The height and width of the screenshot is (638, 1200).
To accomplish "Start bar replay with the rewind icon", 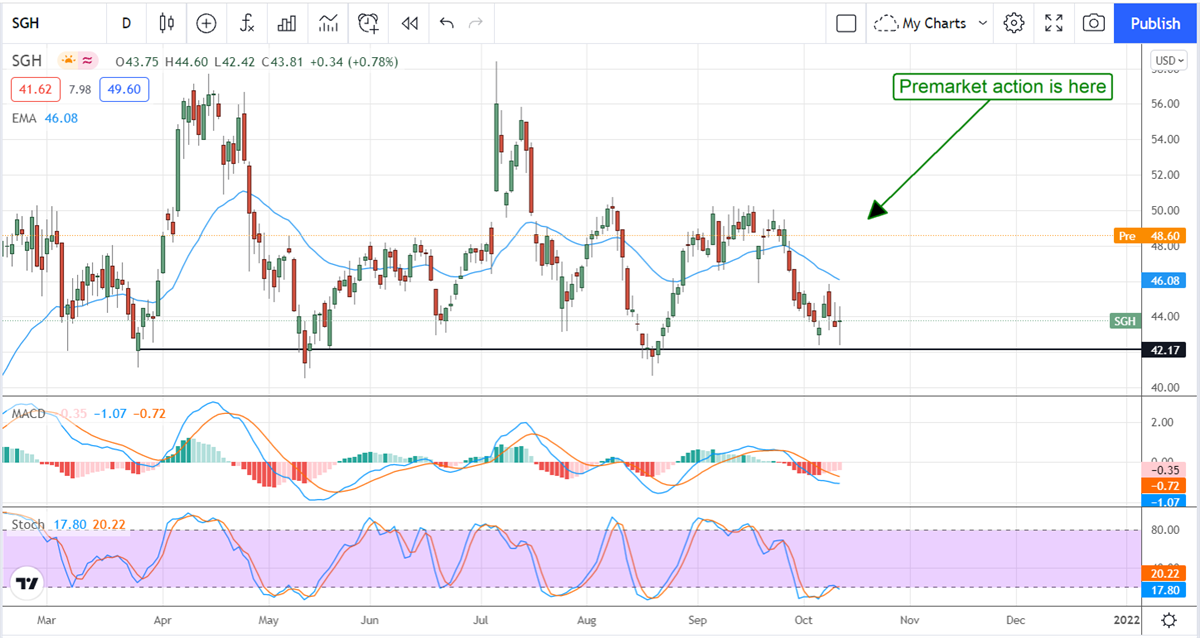I will [408, 22].
